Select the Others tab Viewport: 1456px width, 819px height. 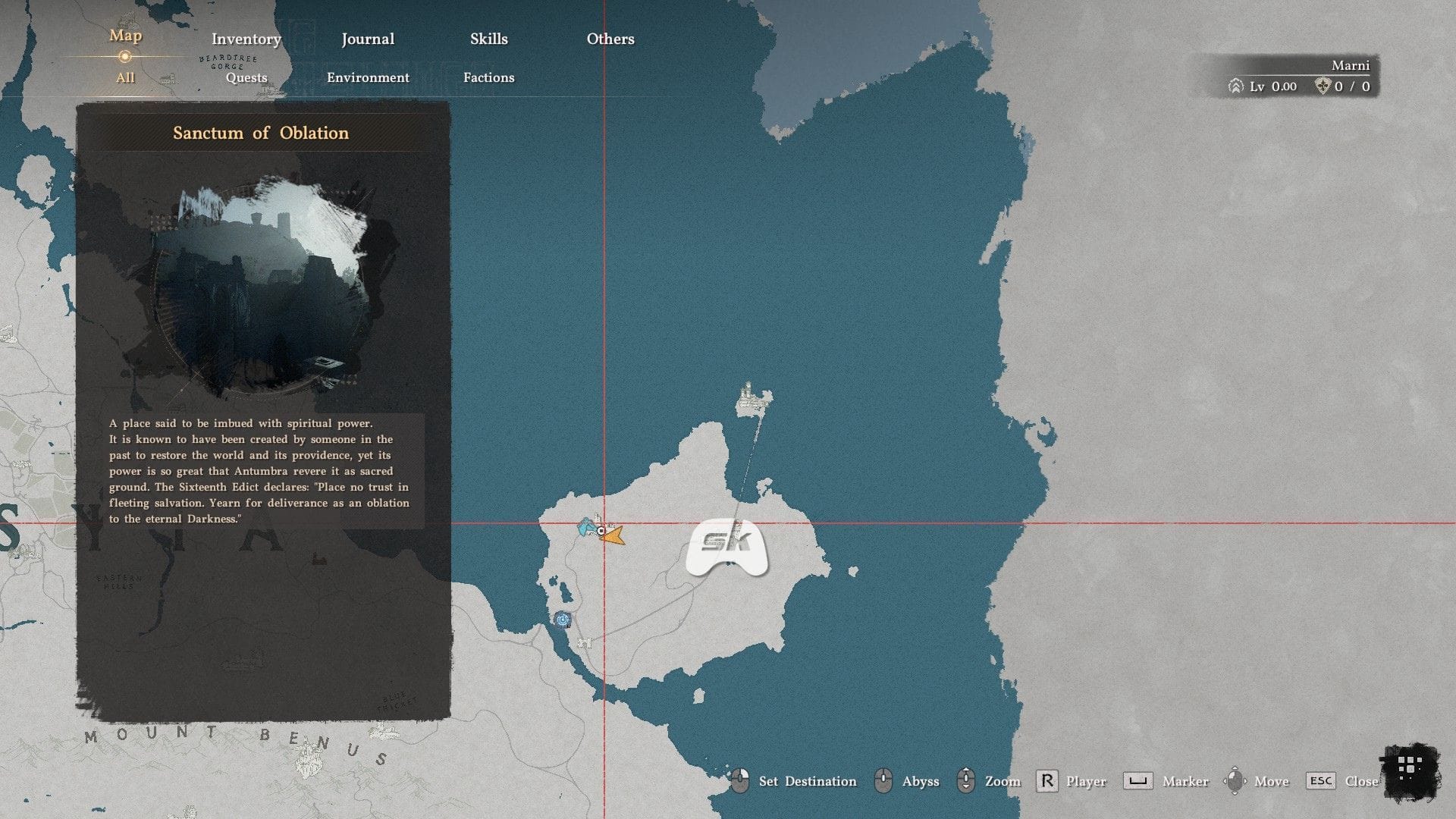pos(610,39)
